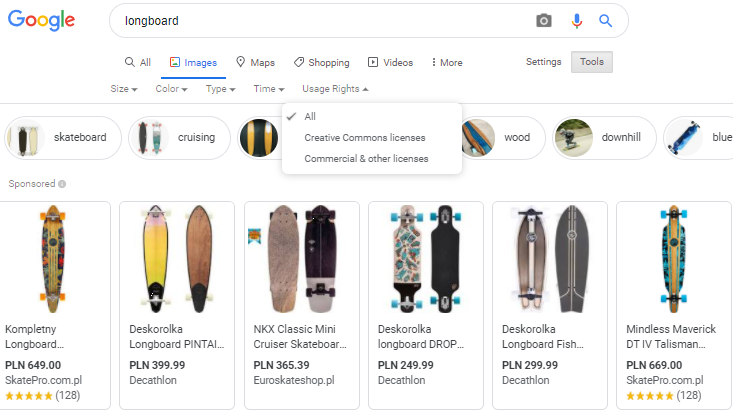Click the PLN 249.99 price
The image size is (733, 418).
pos(406,365)
